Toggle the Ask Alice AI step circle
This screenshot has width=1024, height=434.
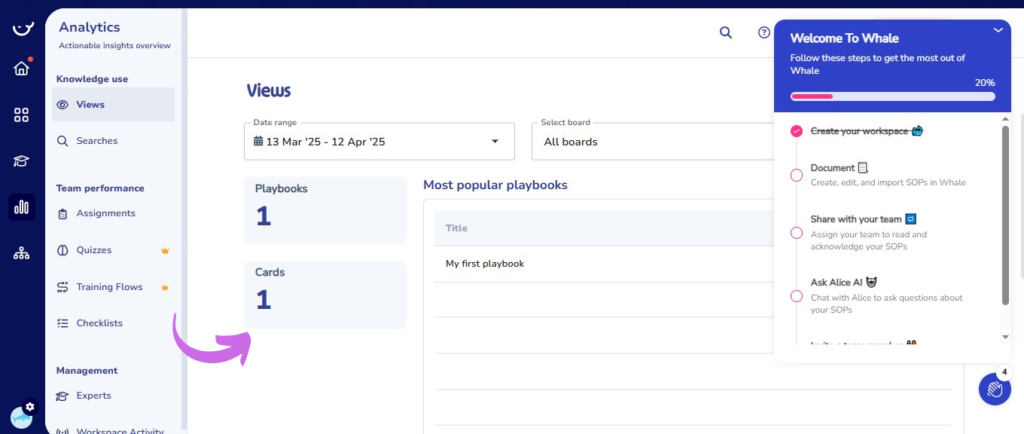tap(796, 296)
